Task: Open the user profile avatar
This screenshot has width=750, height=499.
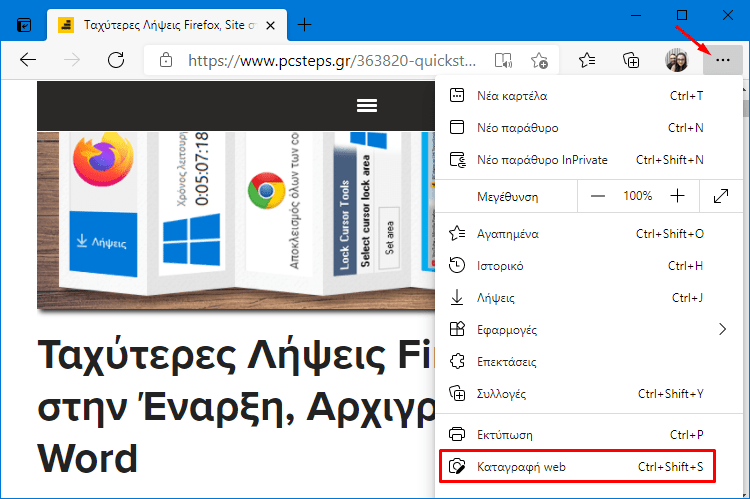Action: point(676,60)
